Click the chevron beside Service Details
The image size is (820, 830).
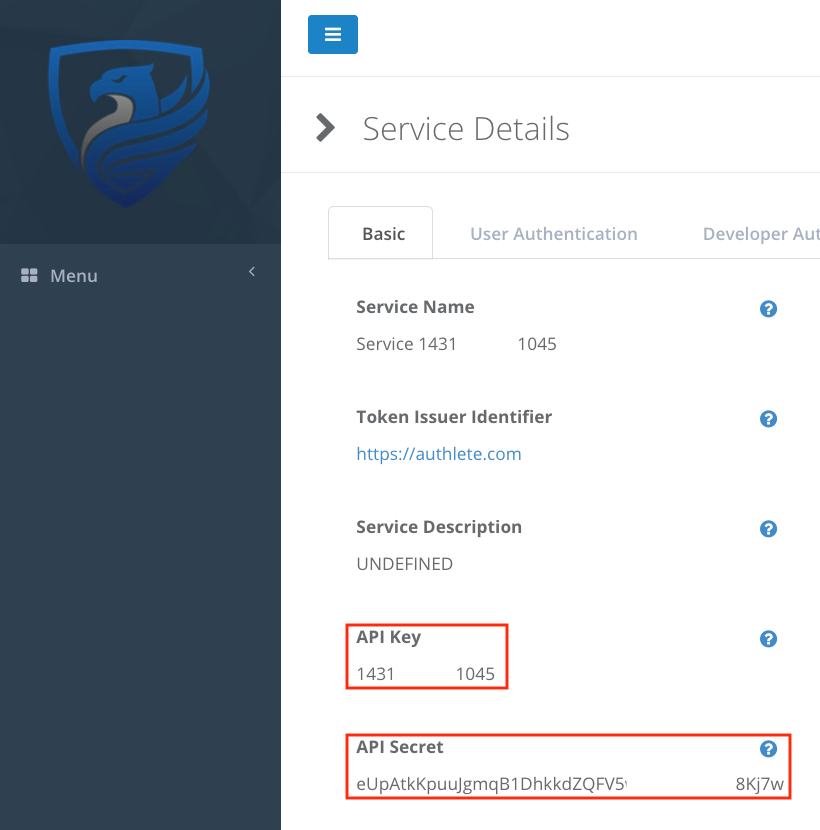(325, 128)
